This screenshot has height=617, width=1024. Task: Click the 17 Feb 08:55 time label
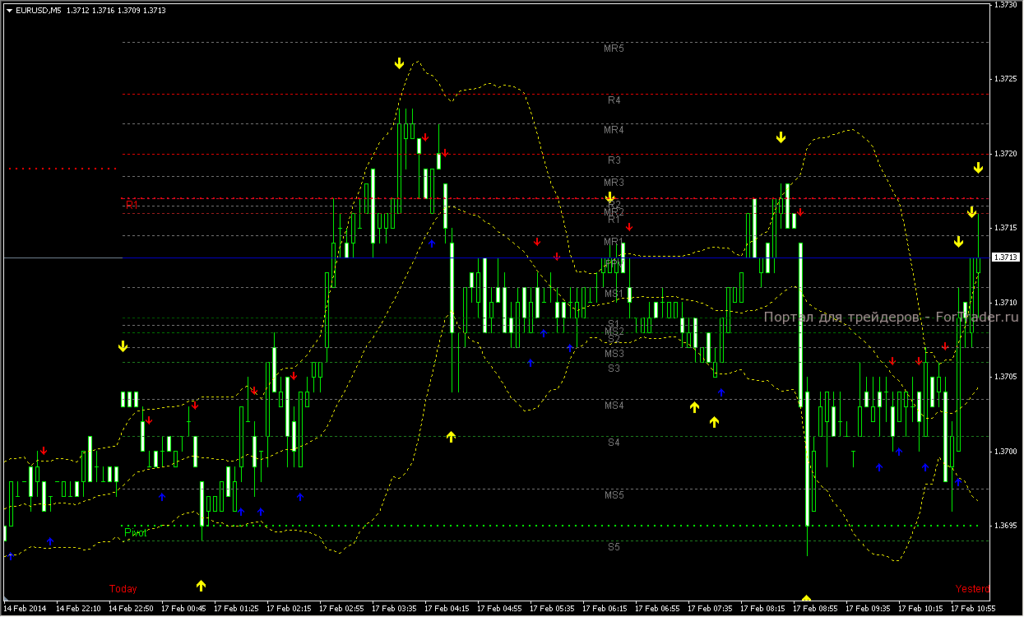click(815, 609)
